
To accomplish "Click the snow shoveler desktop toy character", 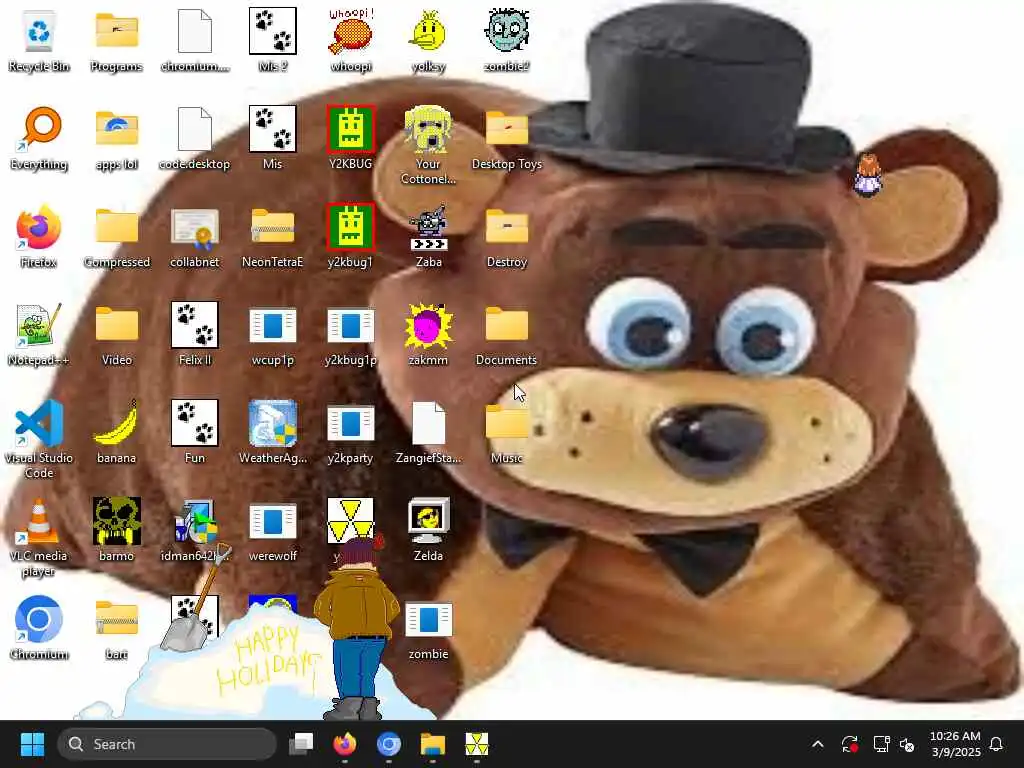I will pos(356,627).
